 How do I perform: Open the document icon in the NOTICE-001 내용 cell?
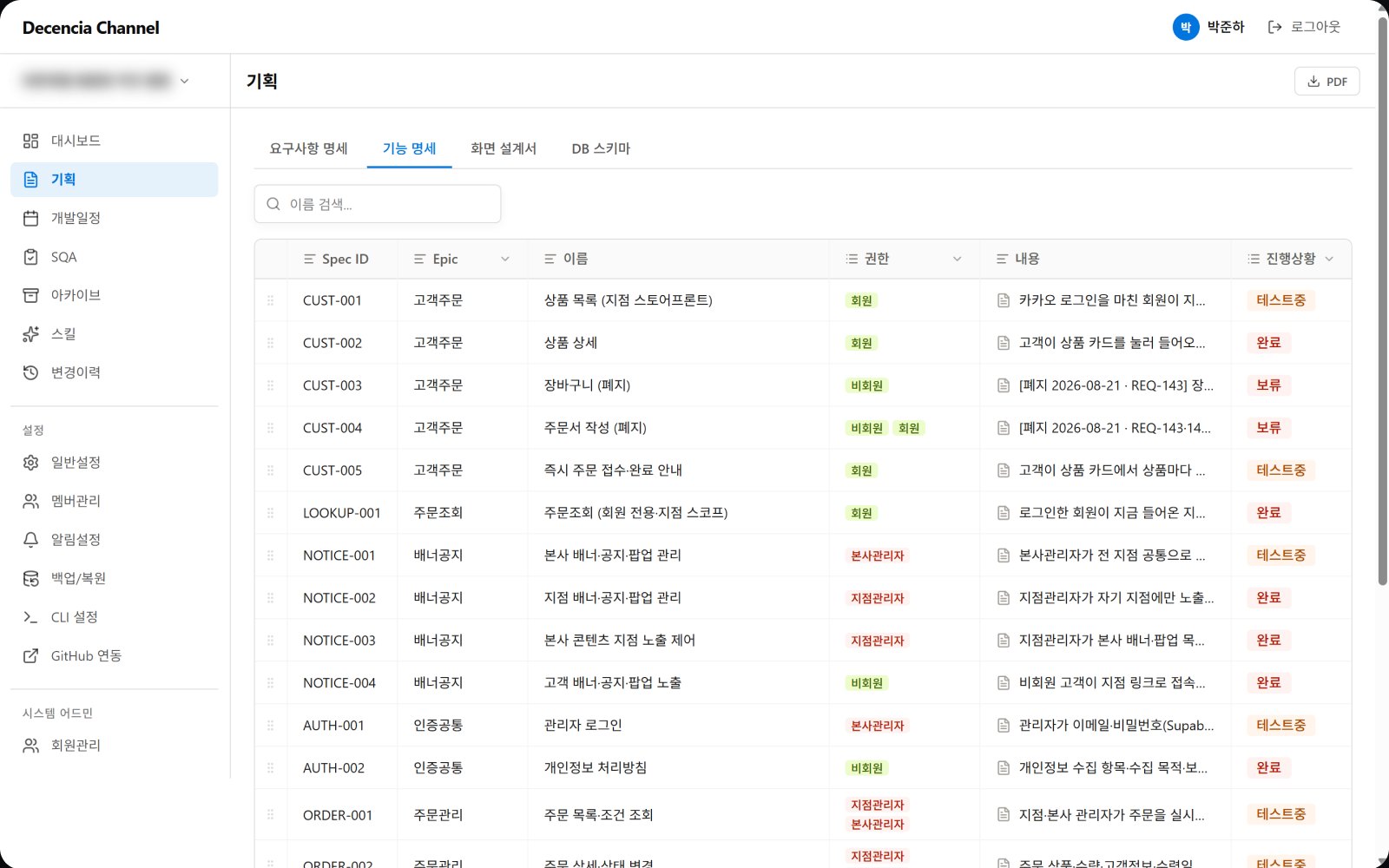[1004, 556]
